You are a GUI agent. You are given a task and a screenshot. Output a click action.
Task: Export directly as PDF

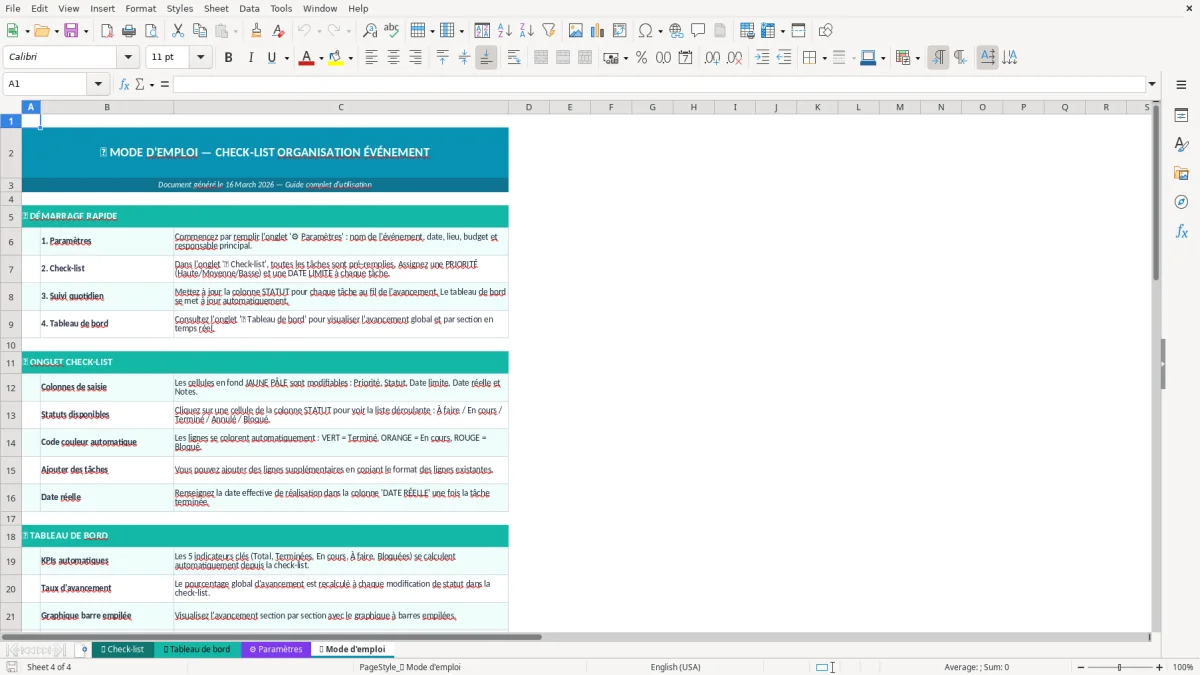107,31
